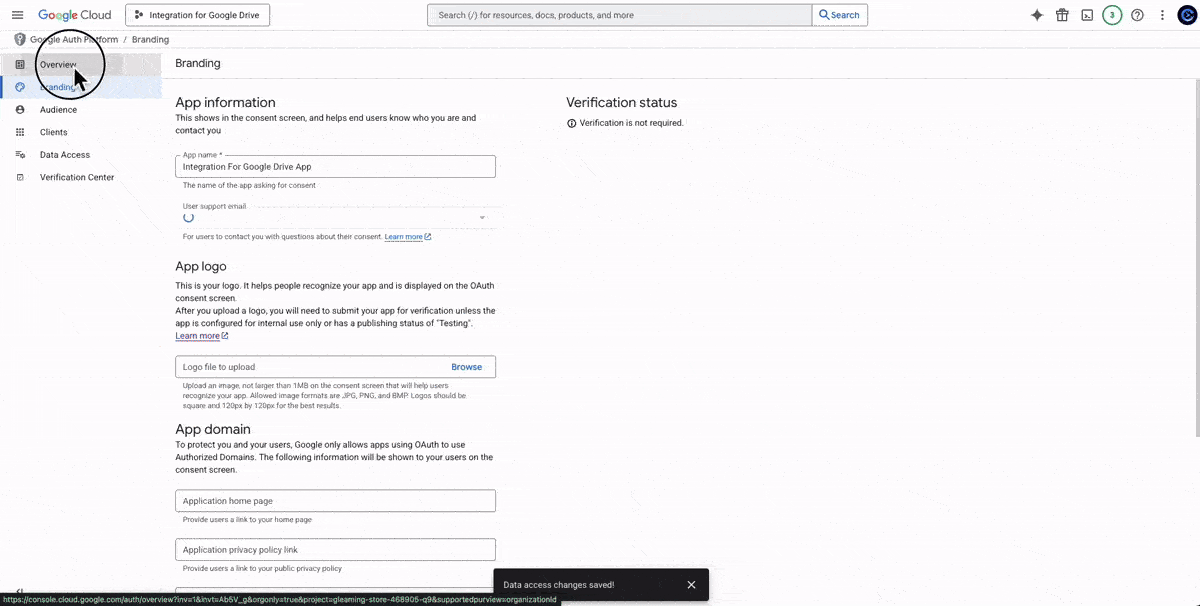Click the App domain heading
The height and width of the screenshot is (606, 1200).
pyautogui.click(x=213, y=429)
